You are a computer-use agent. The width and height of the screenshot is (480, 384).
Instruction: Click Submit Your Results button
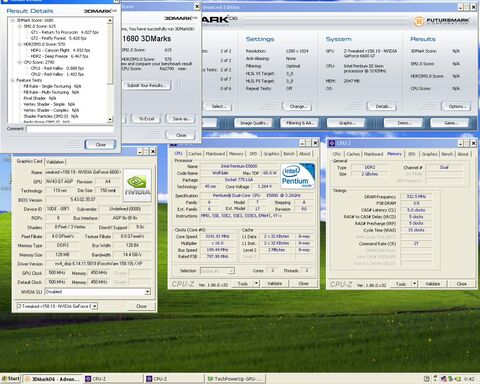point(147,85)
